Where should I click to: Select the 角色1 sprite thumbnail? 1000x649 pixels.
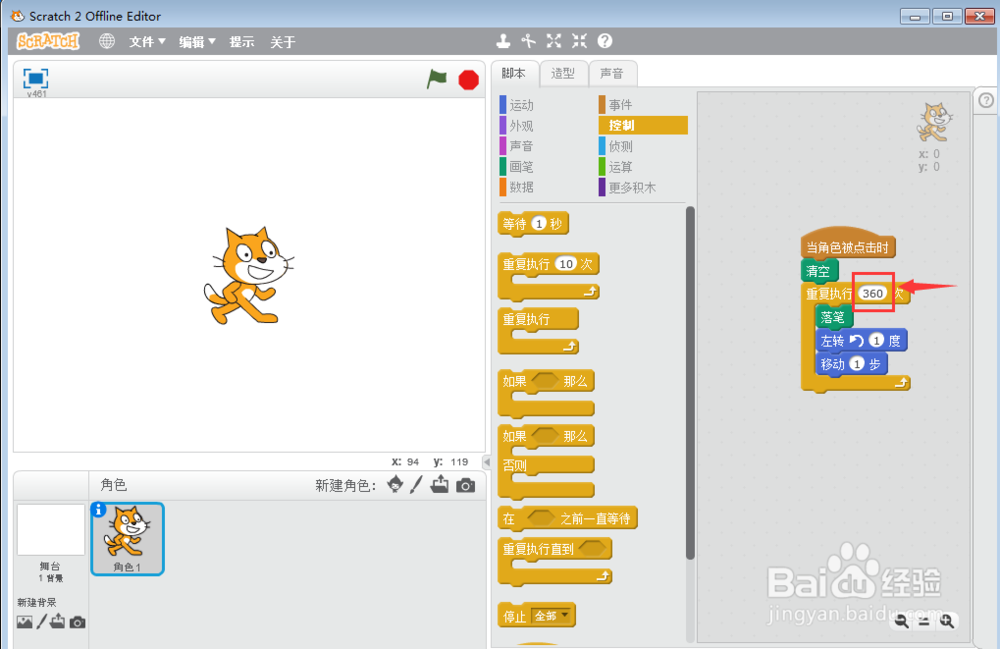tap(128, 539)
